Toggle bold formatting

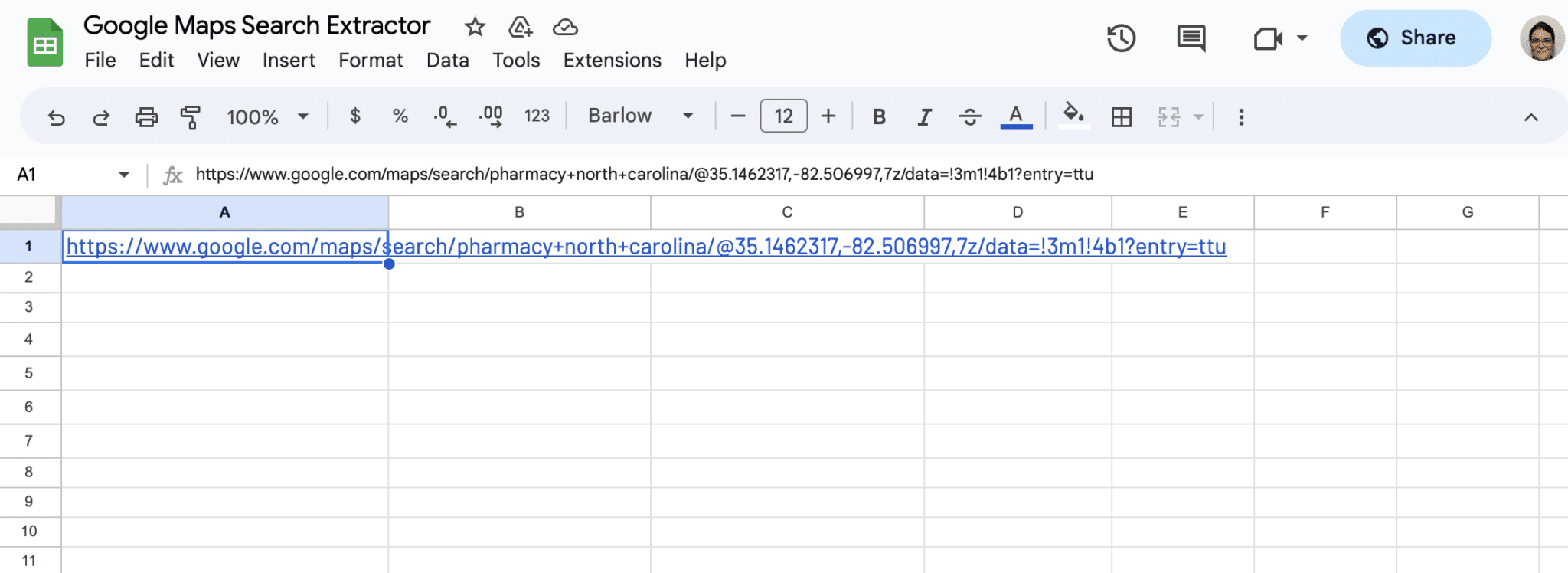tap(879, 117)
